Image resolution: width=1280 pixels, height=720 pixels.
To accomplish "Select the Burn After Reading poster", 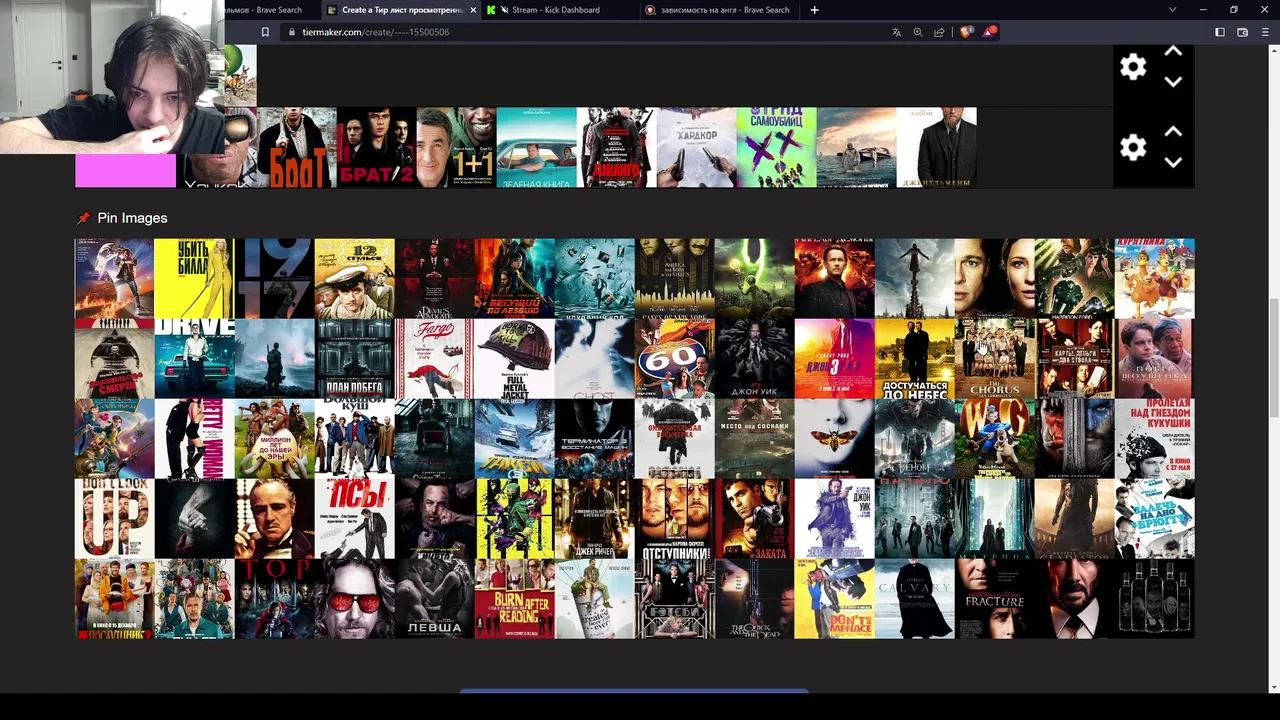I will (x=515, y=598).
